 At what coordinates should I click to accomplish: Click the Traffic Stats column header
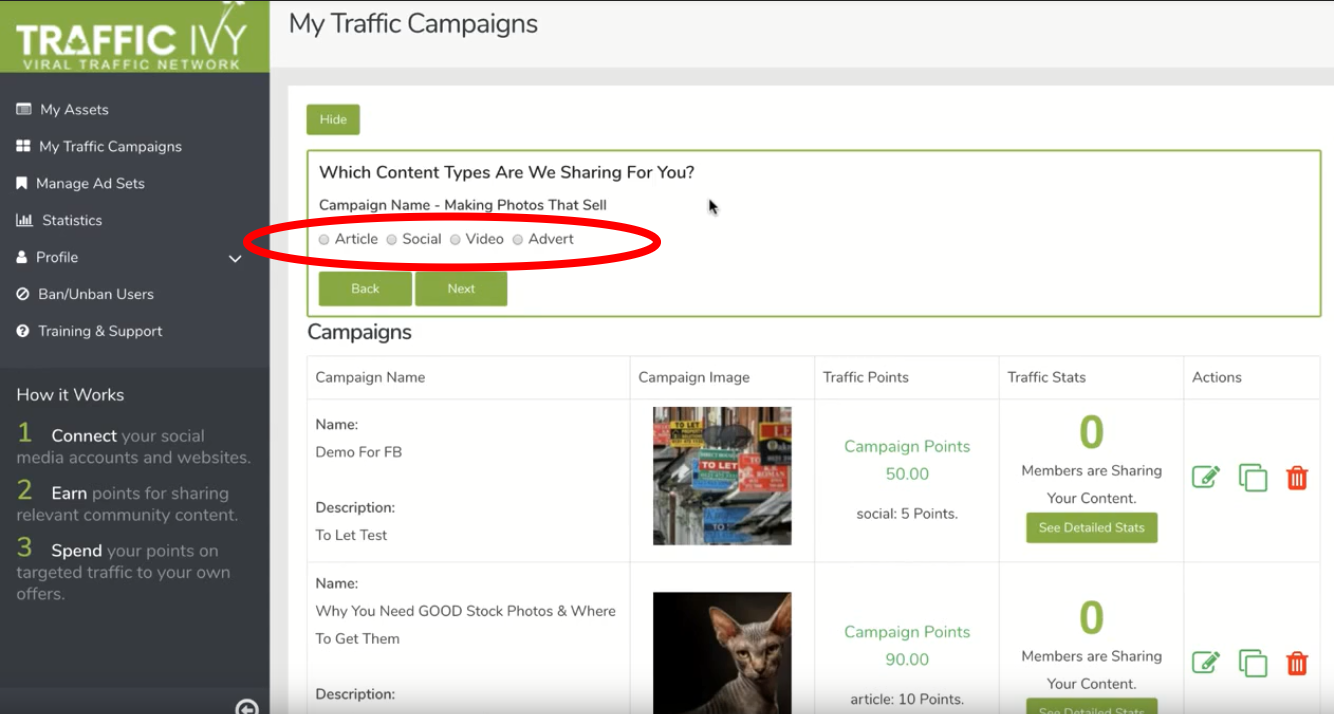point(1047,377)
